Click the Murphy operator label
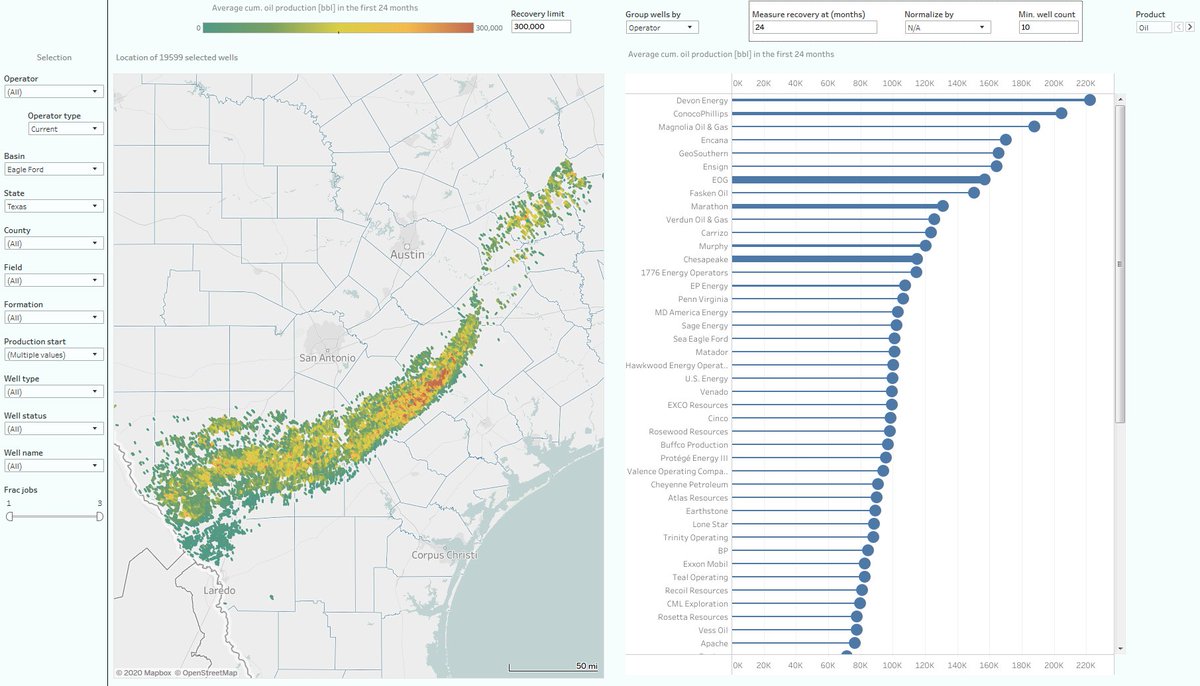Image resolution: width=1200 pixels, height=686 pixels. click(x=713, y=246)
